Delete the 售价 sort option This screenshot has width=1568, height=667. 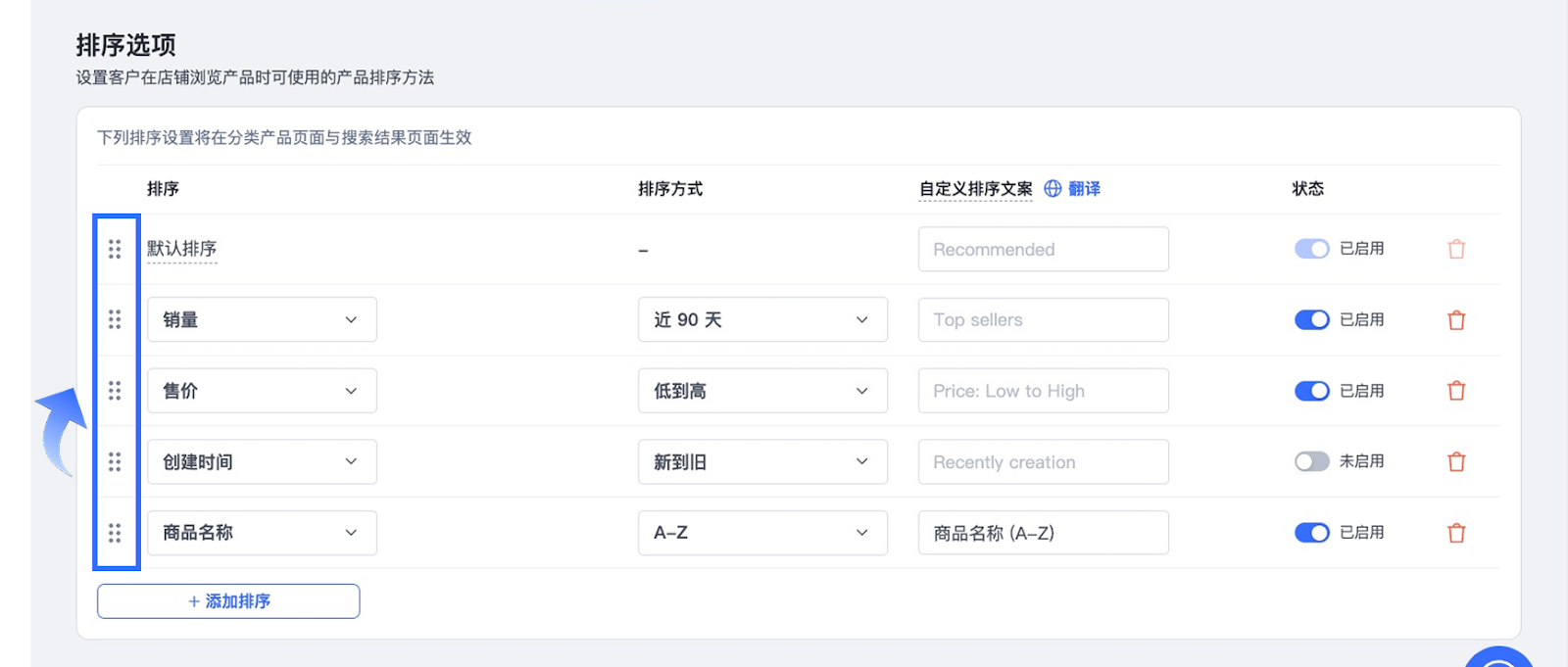pos(1456,391)
